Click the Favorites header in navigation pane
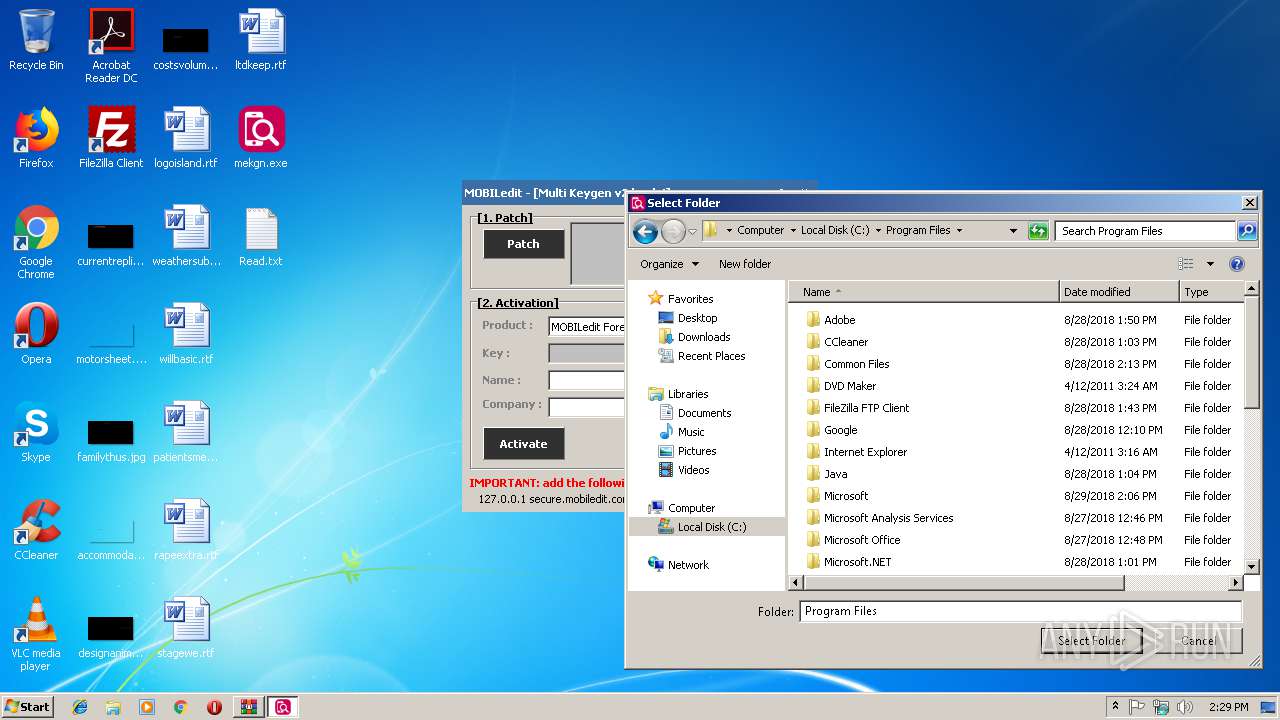1280x720 pixels. (x=681, y=299)
